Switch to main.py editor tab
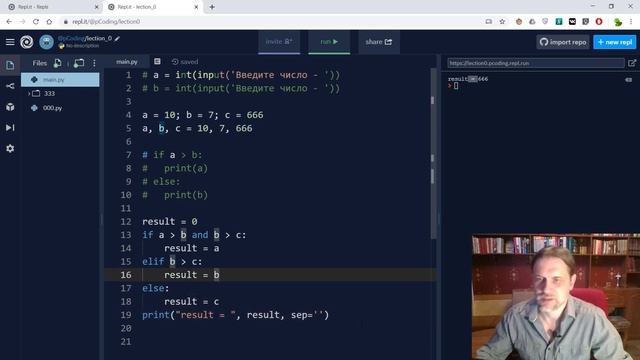This screenshot has height=360, width=640. pos(127,62)
